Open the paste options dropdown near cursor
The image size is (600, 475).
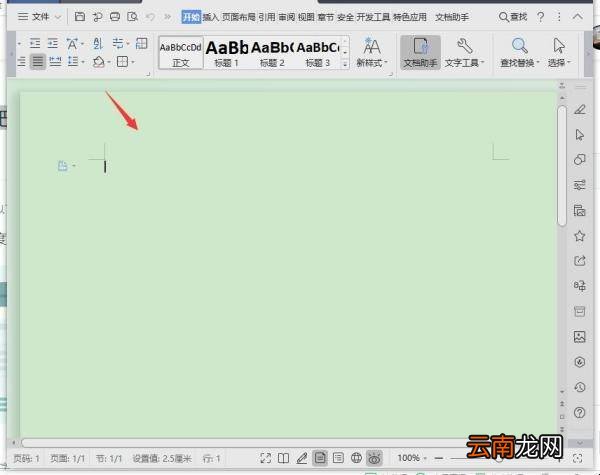(x=74, y=166)
